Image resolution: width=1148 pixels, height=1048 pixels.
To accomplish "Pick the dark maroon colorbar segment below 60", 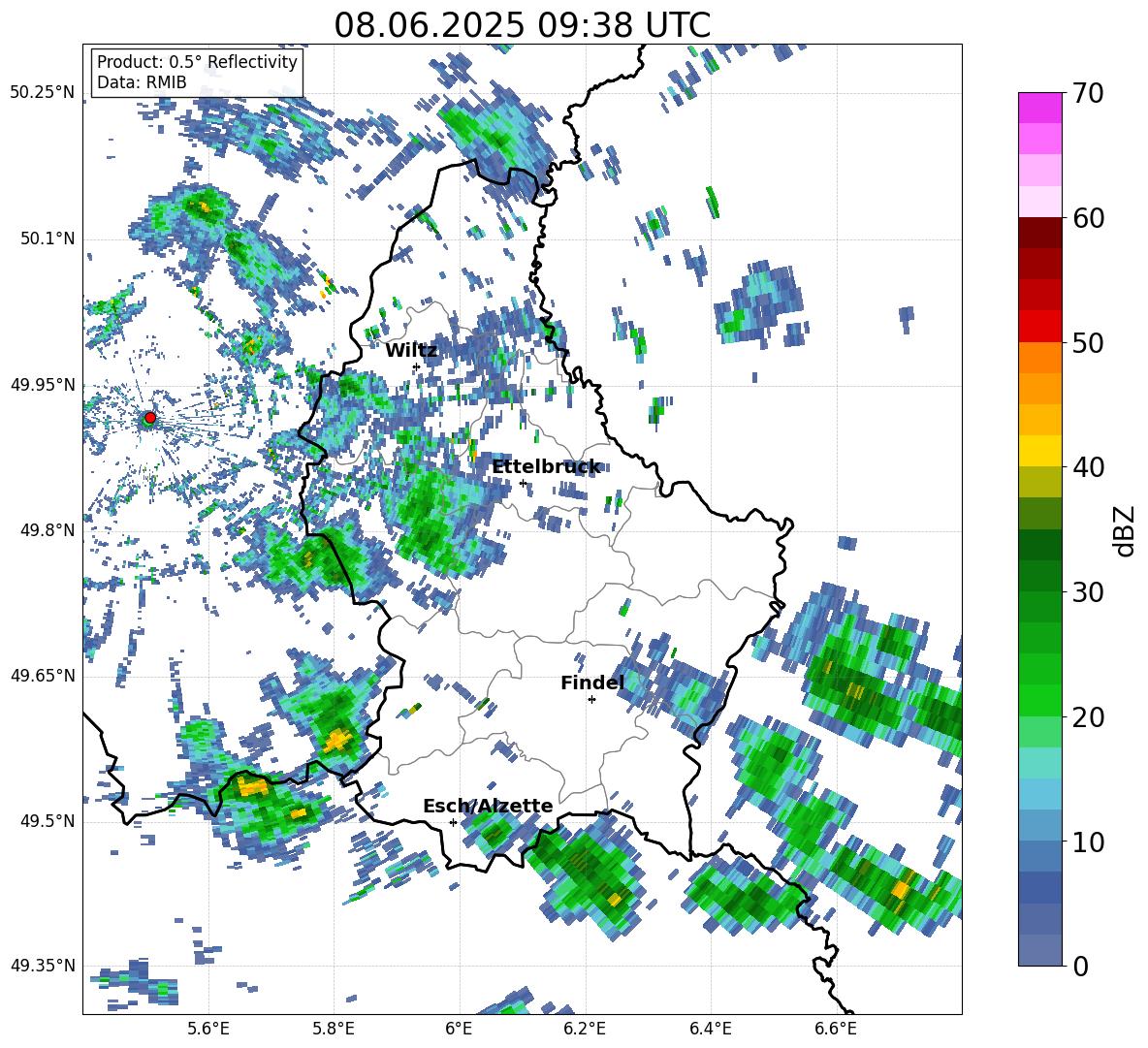I will (x=1039, y=233).
